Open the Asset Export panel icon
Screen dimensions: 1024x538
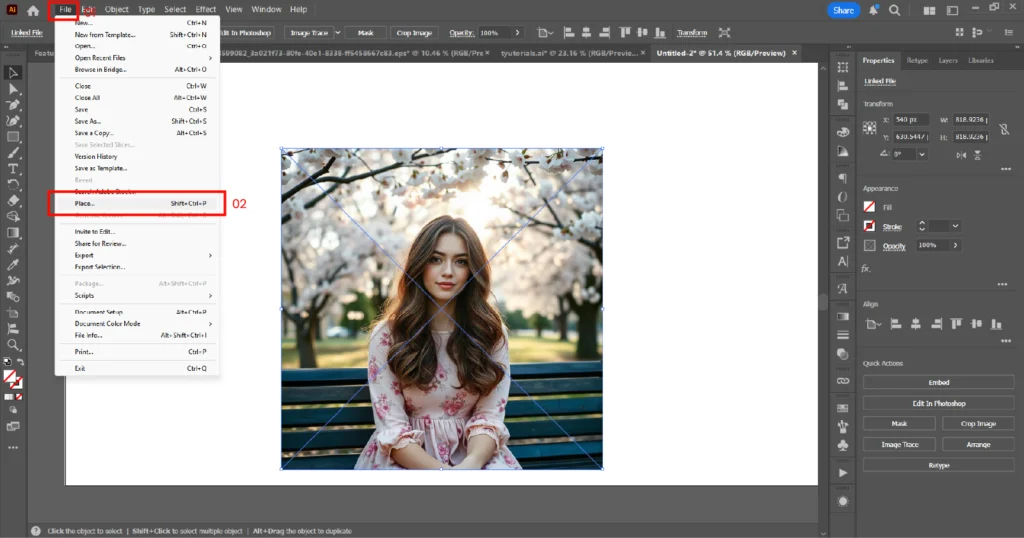click(x=843, y=243)
